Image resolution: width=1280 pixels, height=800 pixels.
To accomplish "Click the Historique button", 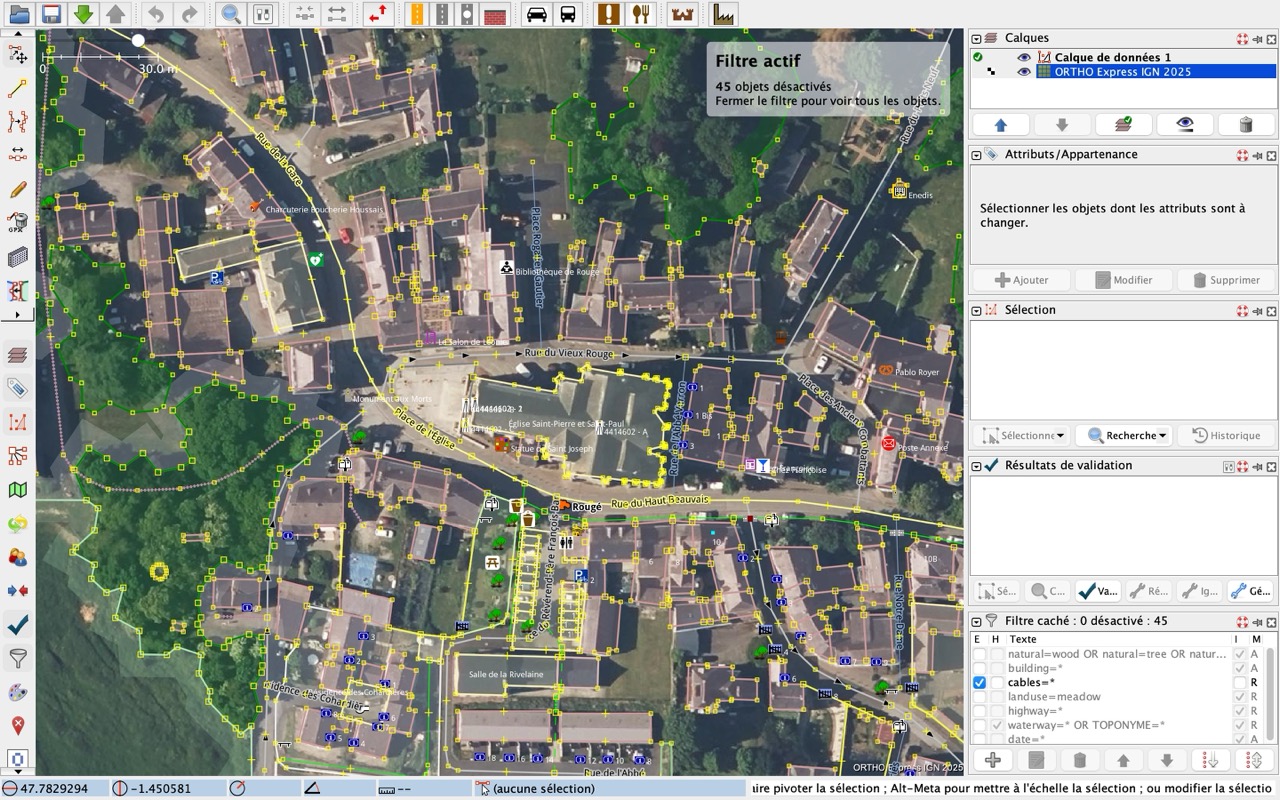I will point(1225,436).
